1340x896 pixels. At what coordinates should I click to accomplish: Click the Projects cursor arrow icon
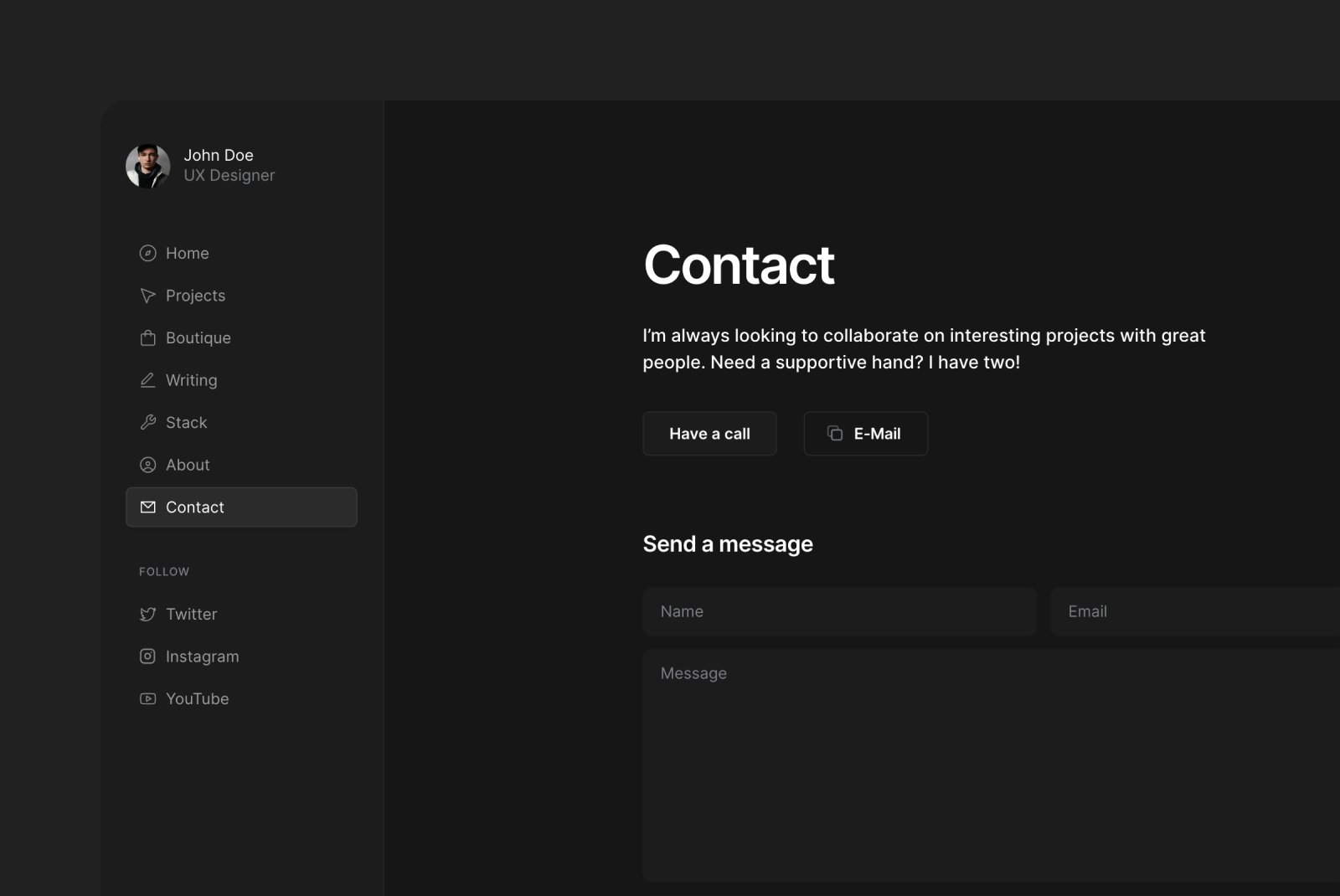tap(147, 296)
